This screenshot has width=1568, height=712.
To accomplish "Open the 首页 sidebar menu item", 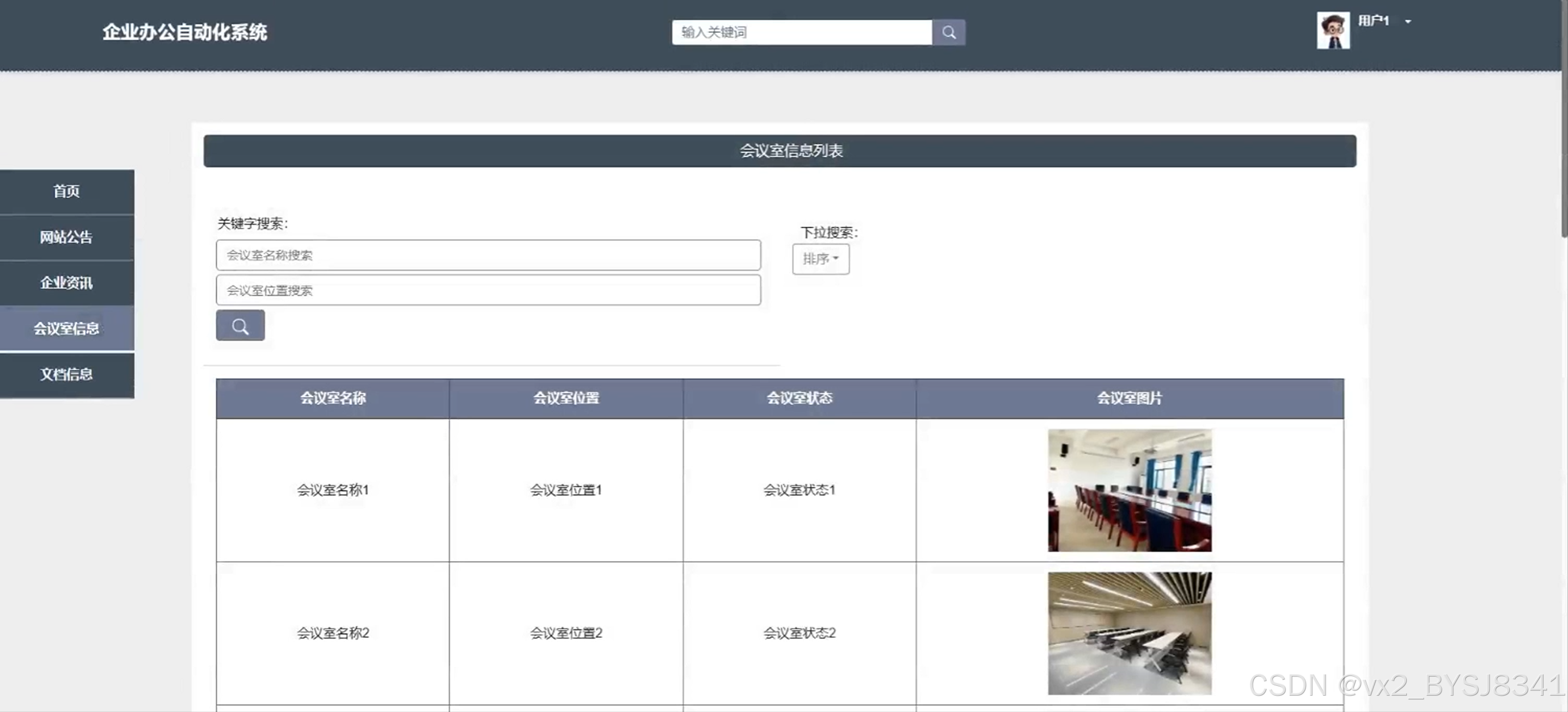I will point(66,191).
